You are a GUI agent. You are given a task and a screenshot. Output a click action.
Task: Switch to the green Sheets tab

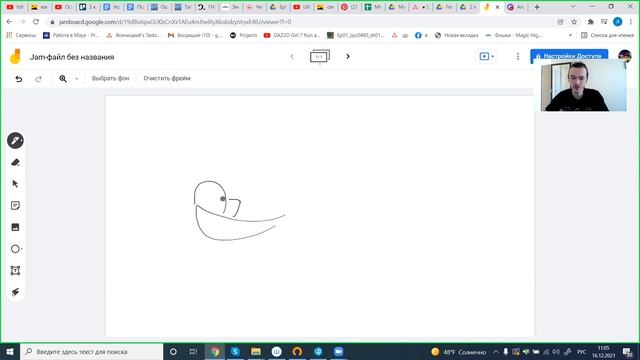[372, 7]
